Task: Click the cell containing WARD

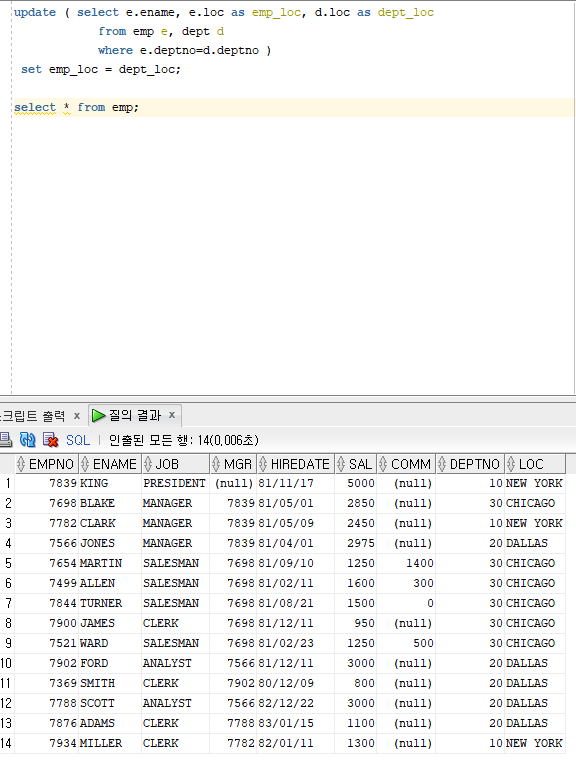Action: [x=110, y=643]
